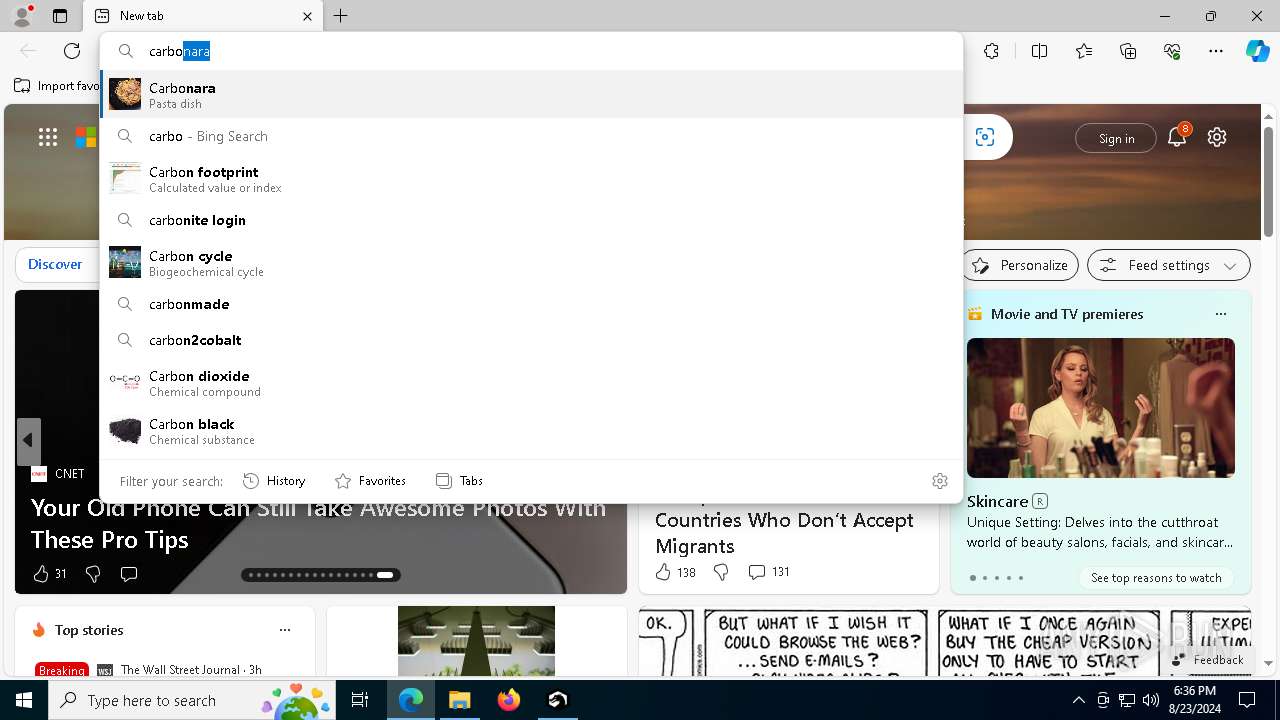Open Collections toolbar icon
1280x720 pixels.
(x=1128, y=51)
